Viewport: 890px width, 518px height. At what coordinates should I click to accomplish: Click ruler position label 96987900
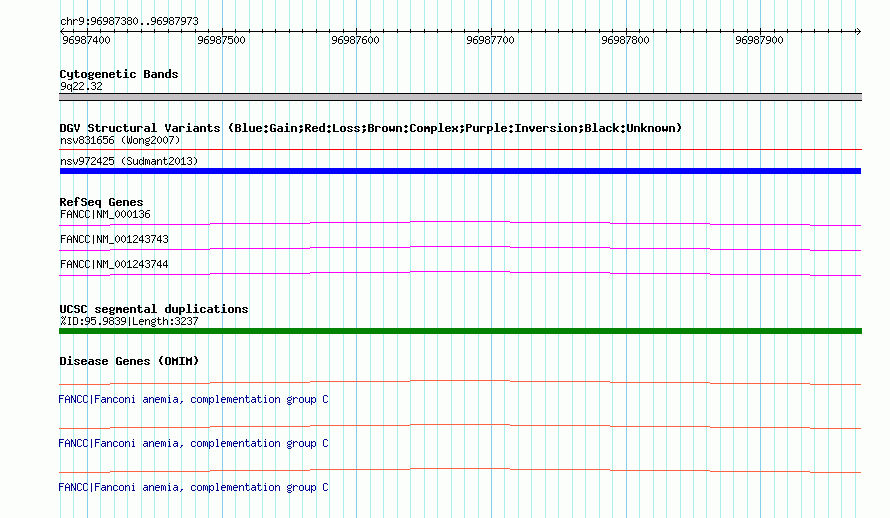(x=759, y=40)
